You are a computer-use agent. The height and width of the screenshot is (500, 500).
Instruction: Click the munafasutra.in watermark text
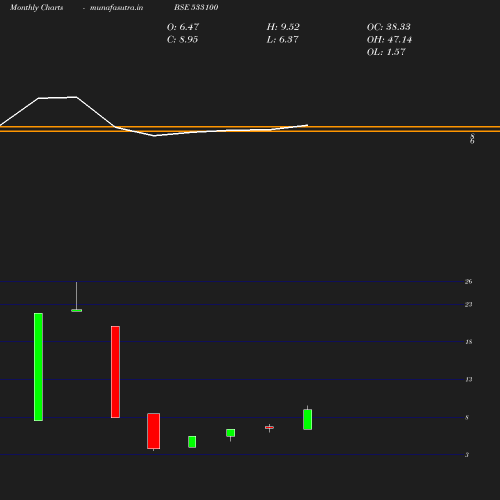[116, 8]
